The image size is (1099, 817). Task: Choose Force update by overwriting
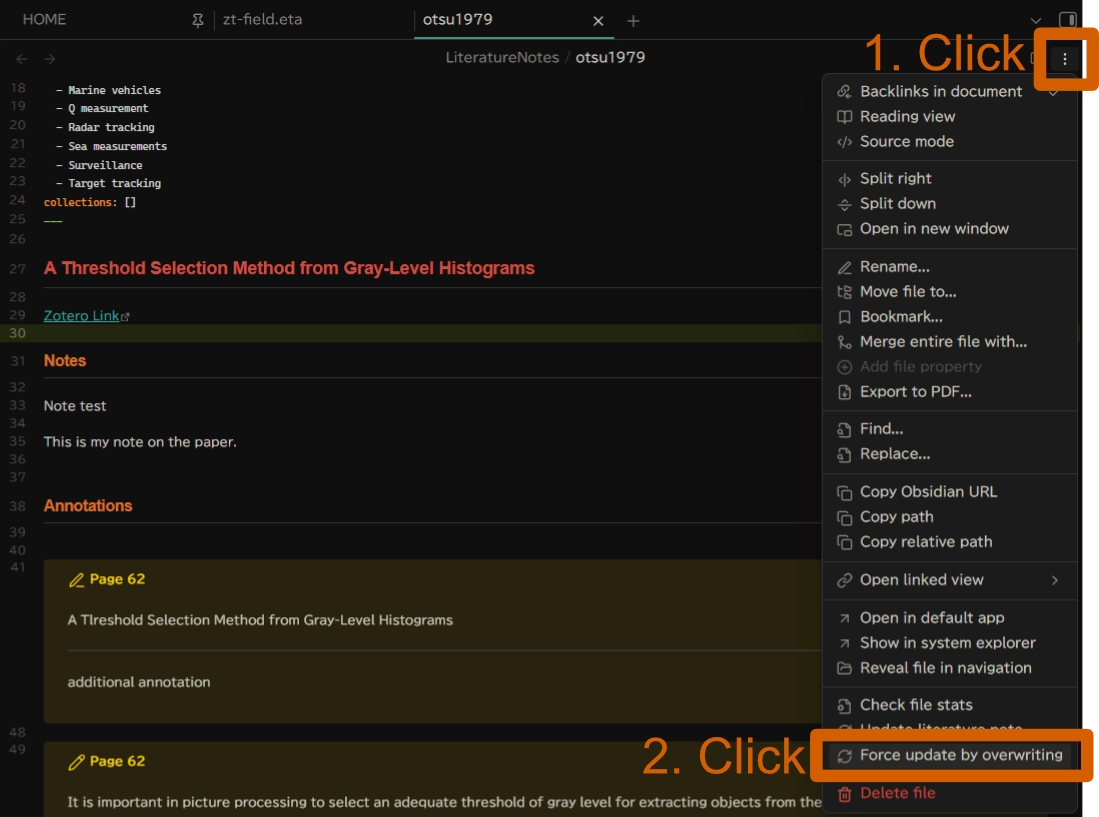[960, 755]
